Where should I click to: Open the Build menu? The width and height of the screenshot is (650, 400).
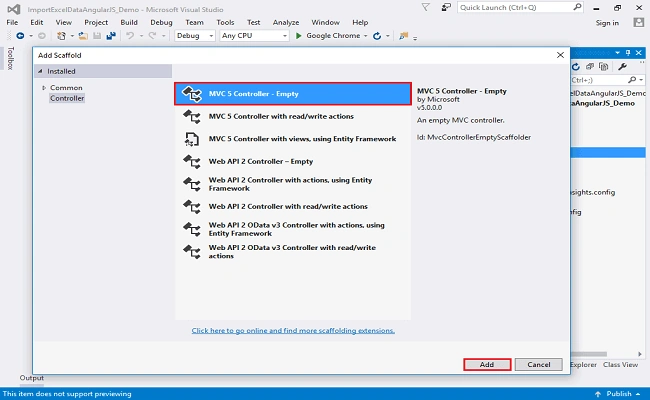point(129,22)
